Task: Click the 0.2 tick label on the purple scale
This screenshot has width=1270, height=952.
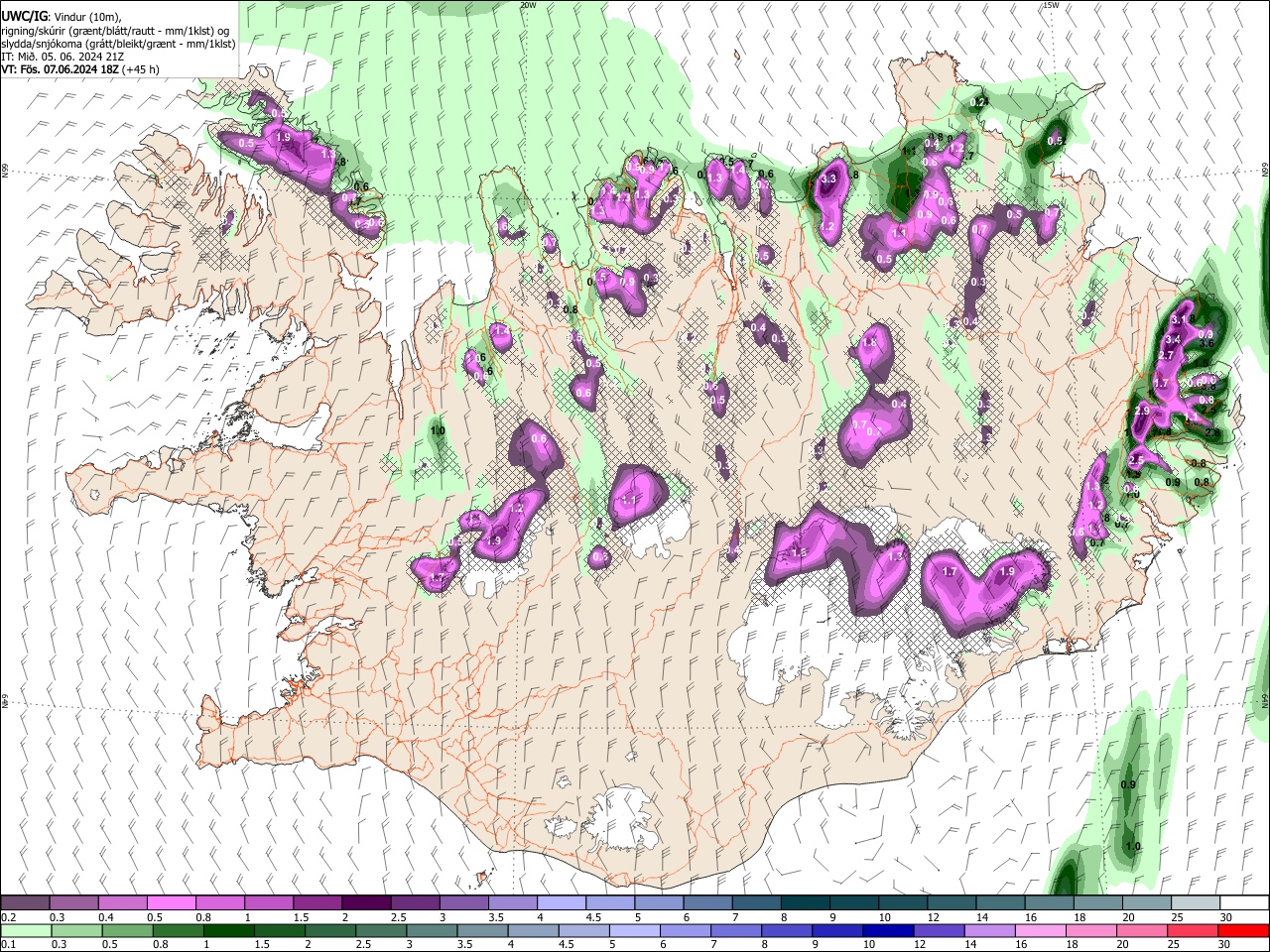Action: [9, 917]
